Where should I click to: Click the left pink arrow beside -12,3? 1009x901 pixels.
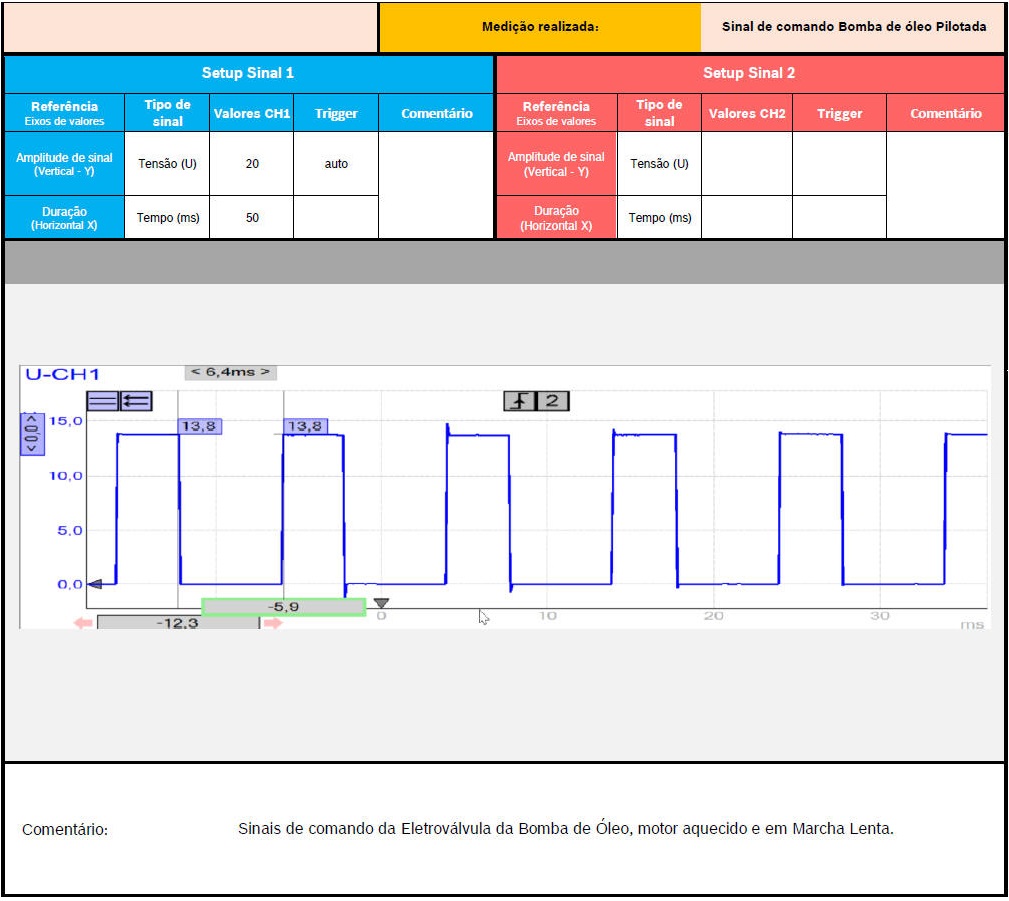(83, 623)
